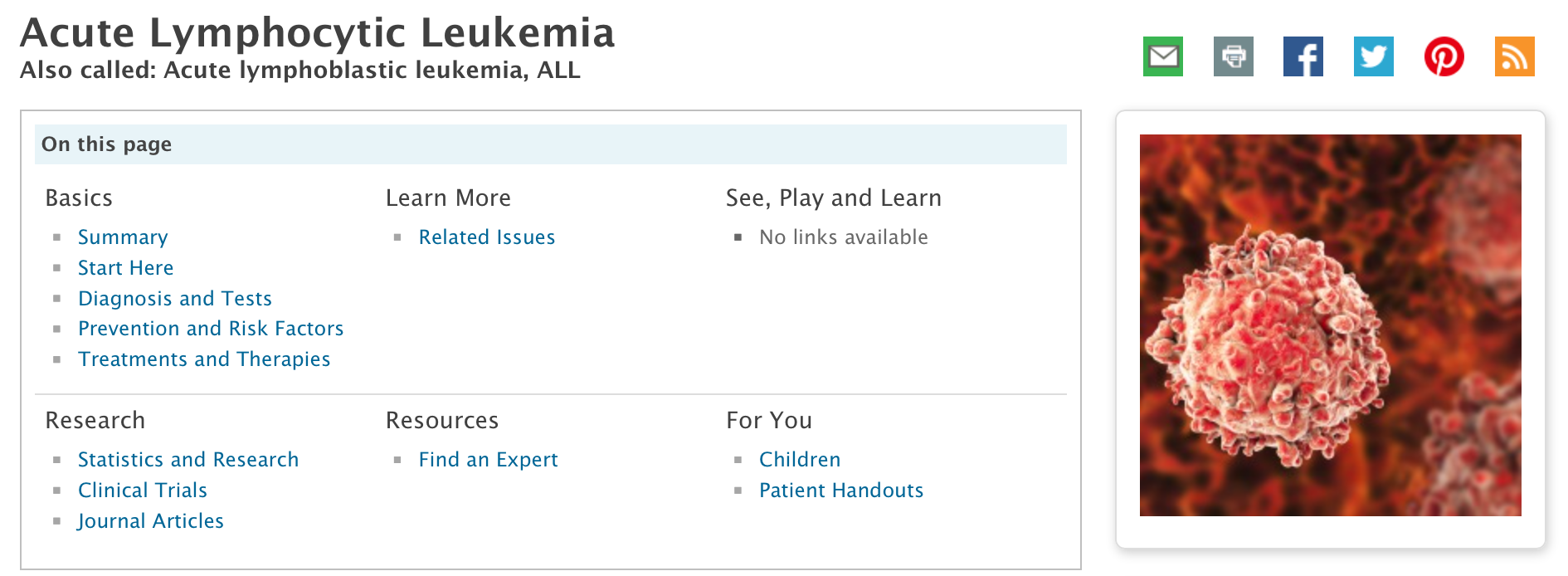The height and width of the screenshot is (576, 1568).
Task: Open Diagnosis and Tests link
Action: pos(175,299)
